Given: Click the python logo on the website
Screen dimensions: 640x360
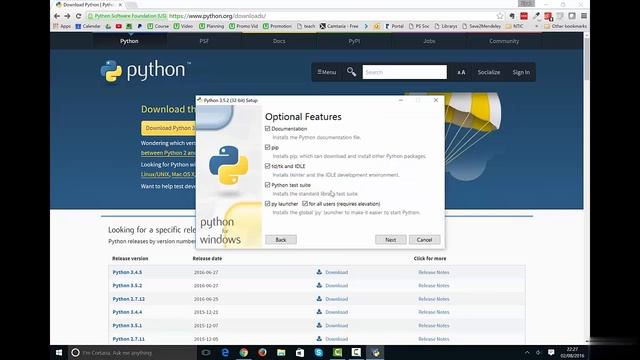Looking at the screenshot, I should click(x=145, y=71).
